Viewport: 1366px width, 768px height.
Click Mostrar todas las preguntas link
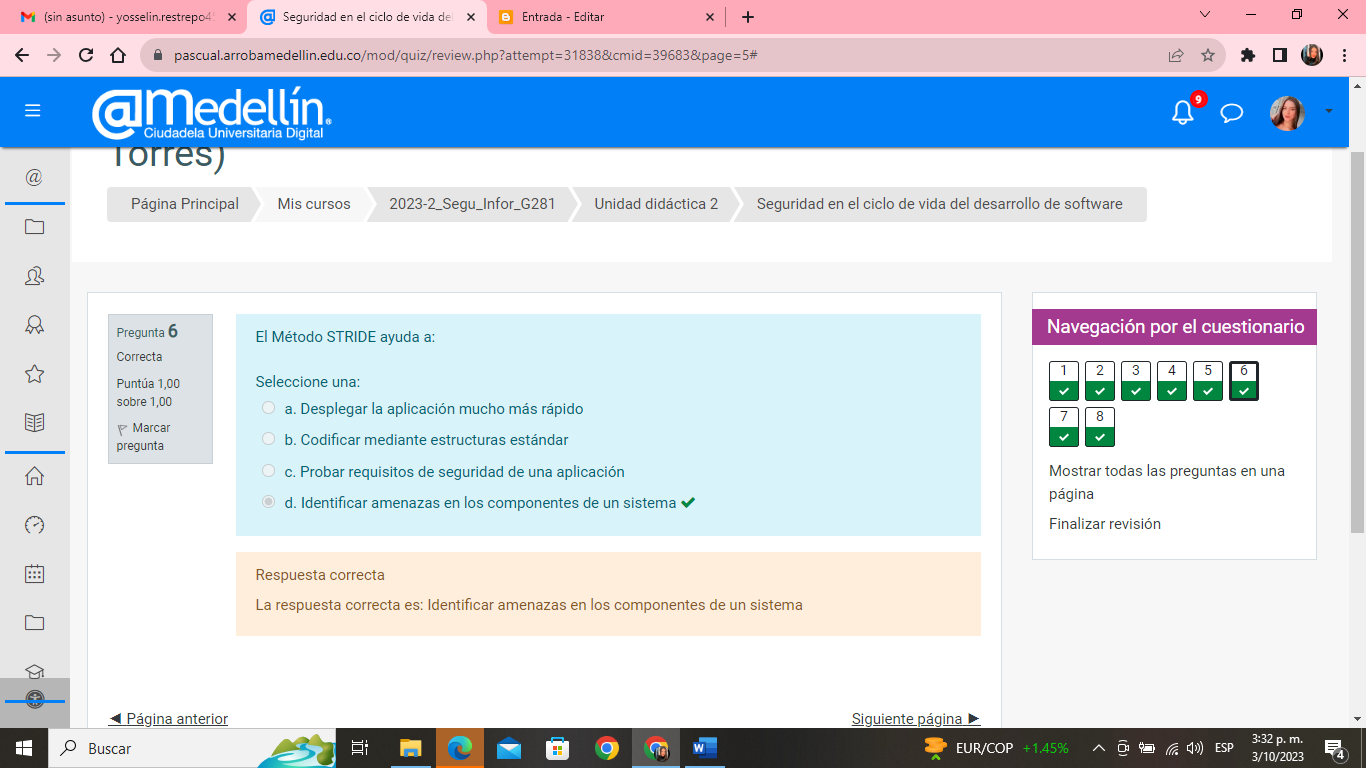coord(1167,482)
